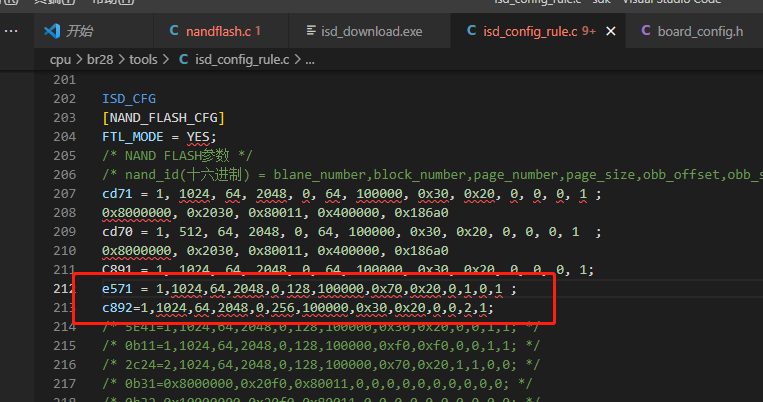Open the board_config.h tab
763x402 pixels.
click(x=694, y=31)
